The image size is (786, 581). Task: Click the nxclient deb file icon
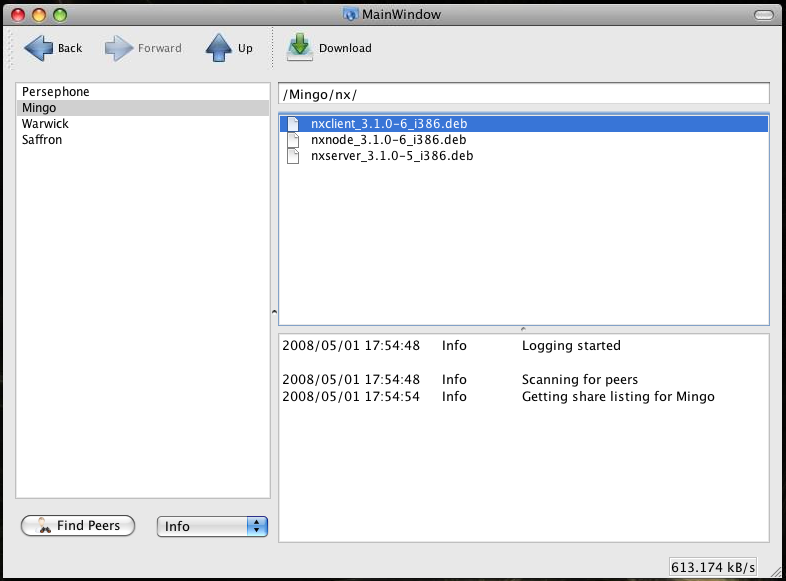(293, 124)
